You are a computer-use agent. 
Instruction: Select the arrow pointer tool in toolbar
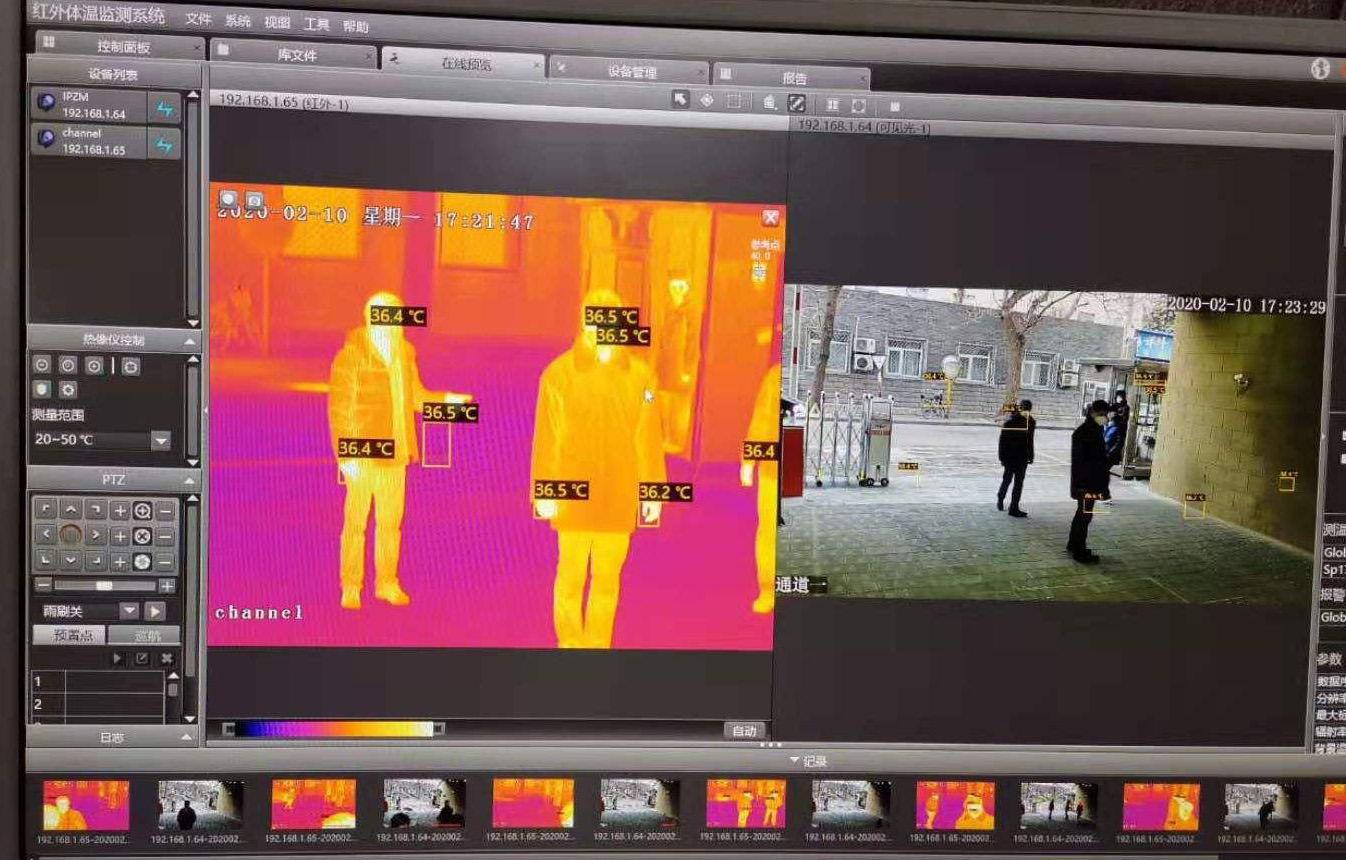[680, 99]
